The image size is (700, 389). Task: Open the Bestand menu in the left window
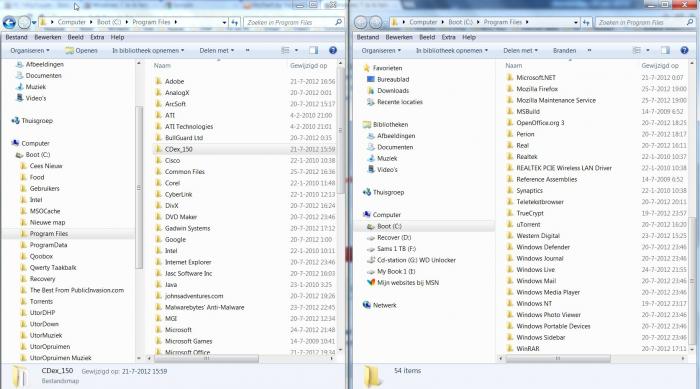17,37
